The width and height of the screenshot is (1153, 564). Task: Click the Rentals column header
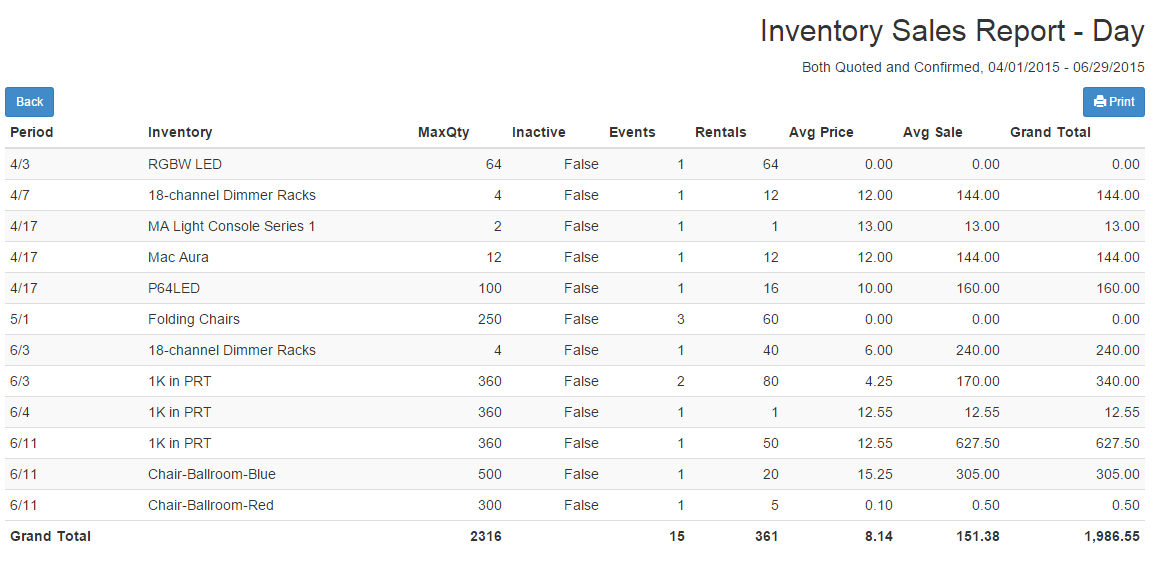[x=721, y=132]
